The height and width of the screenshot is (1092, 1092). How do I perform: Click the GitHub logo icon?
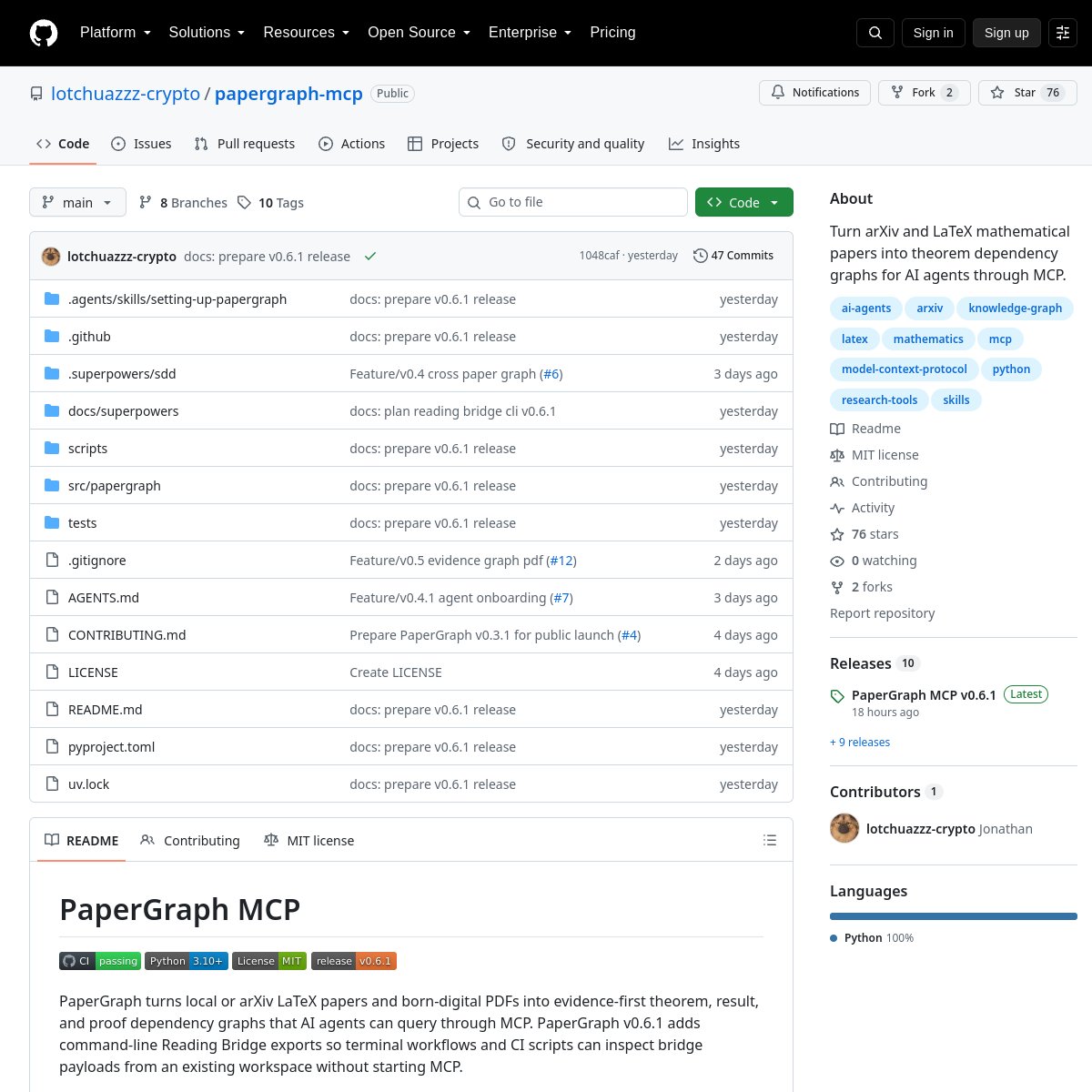point(44,33)
